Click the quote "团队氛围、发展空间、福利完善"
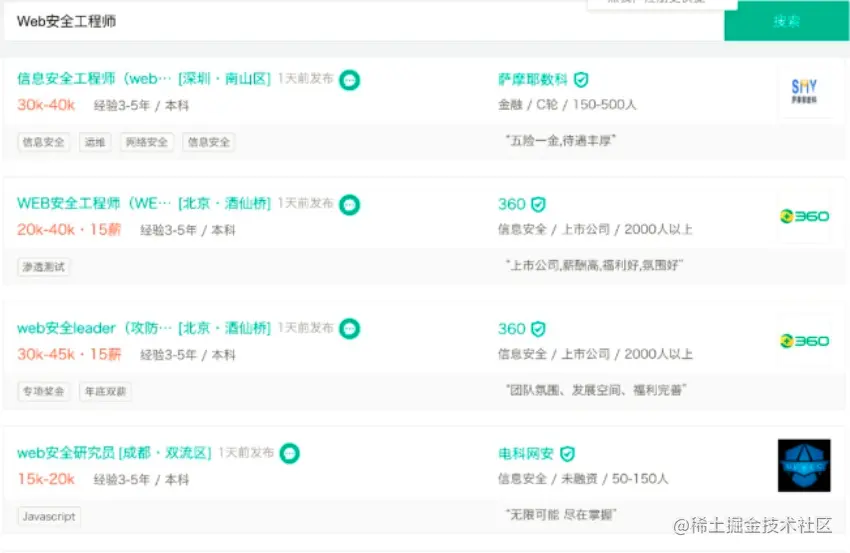 point(596,390)
